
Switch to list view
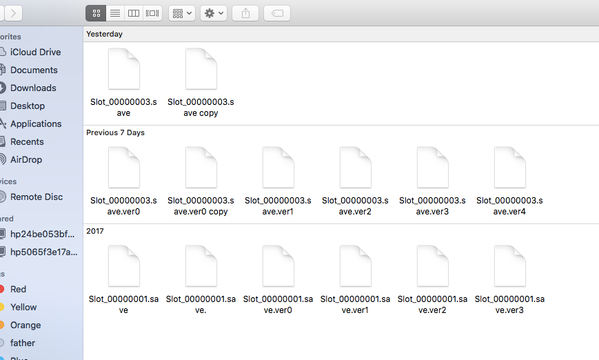(115, 13)
